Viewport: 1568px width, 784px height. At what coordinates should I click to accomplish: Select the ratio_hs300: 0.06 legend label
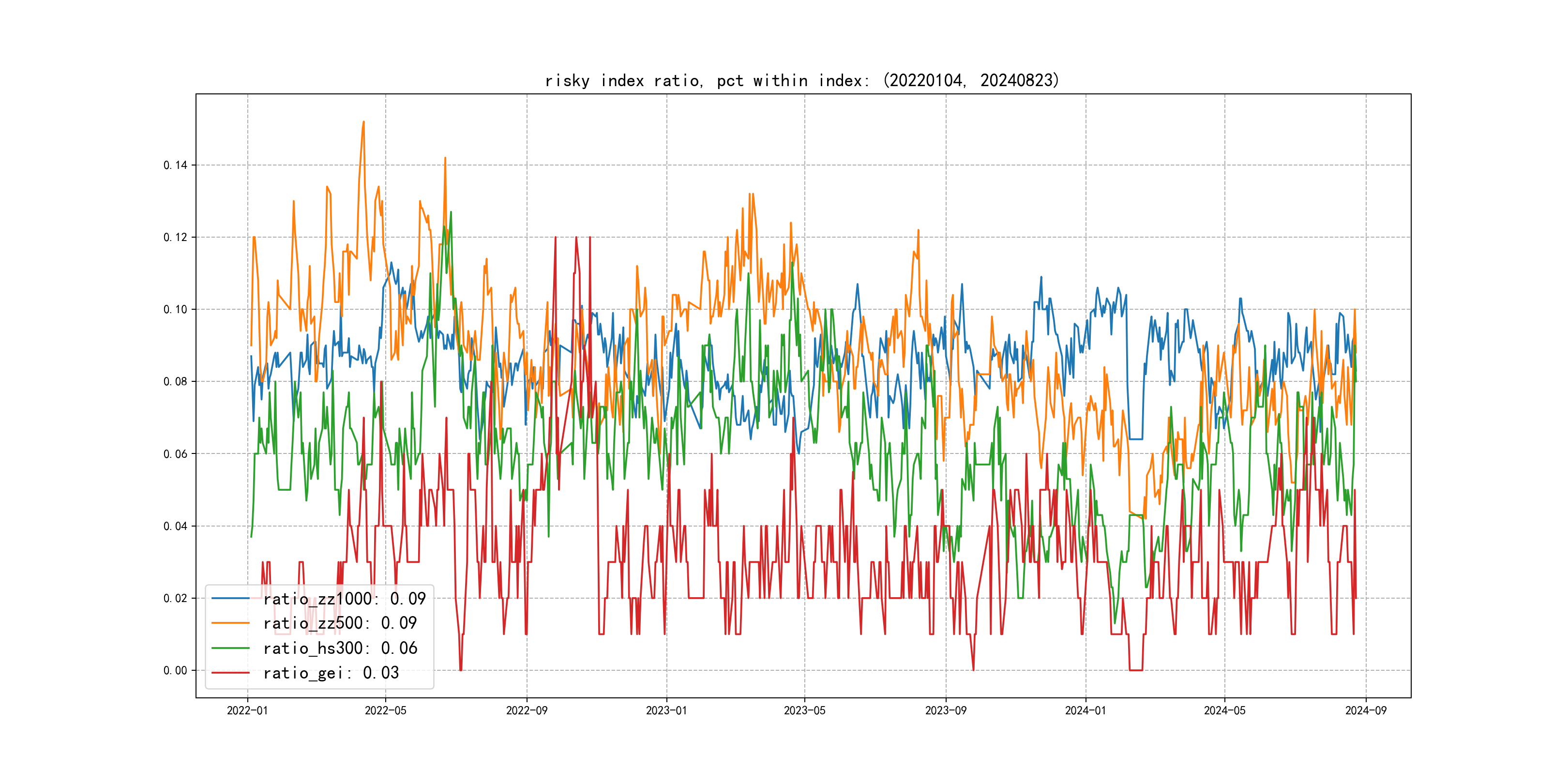point(340,648)
